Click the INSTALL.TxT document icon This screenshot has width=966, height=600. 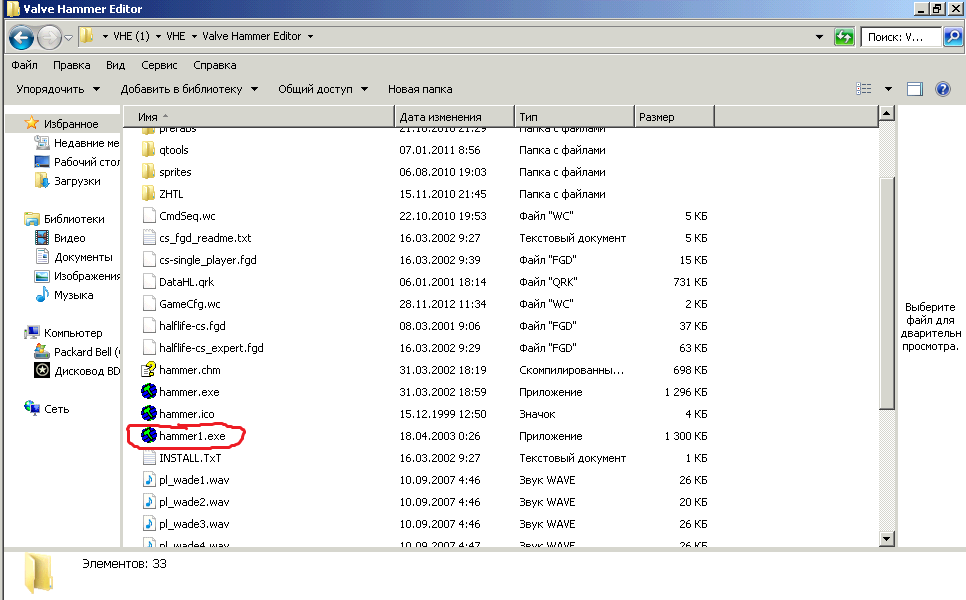148,458
